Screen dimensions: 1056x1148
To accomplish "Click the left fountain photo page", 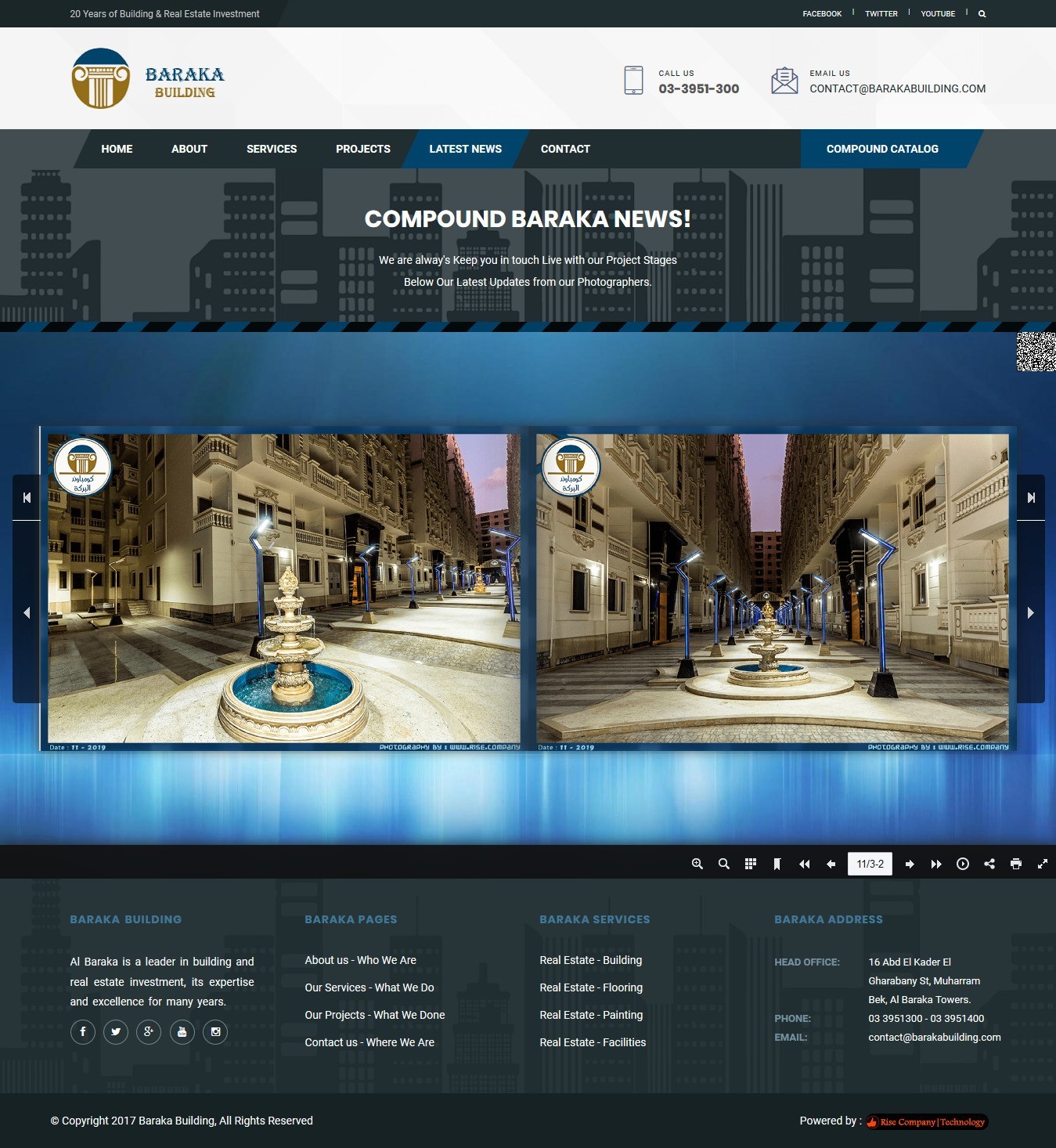I will click(284, 589).
